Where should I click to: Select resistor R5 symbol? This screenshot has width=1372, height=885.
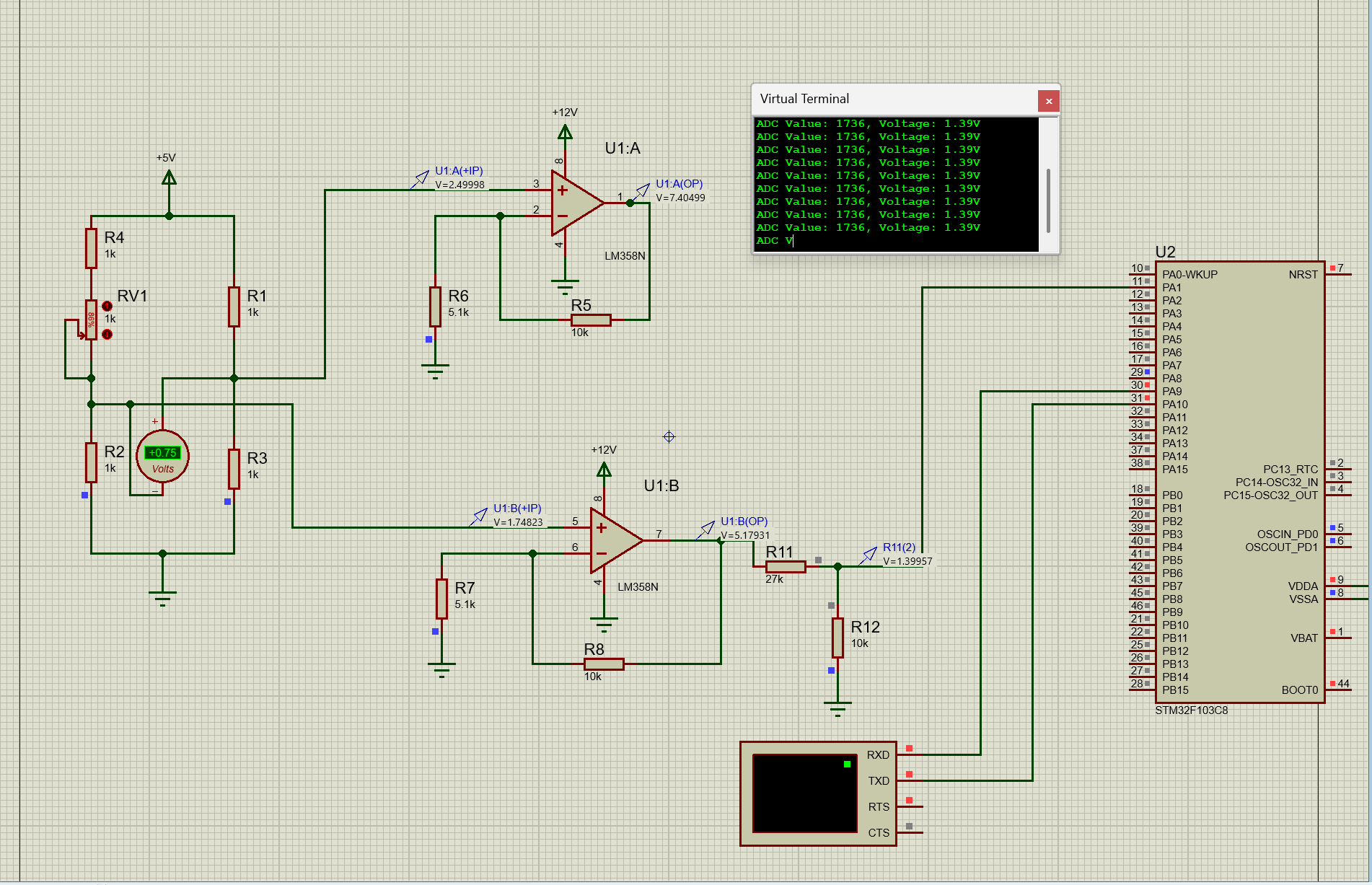click(x=591, y=320)
